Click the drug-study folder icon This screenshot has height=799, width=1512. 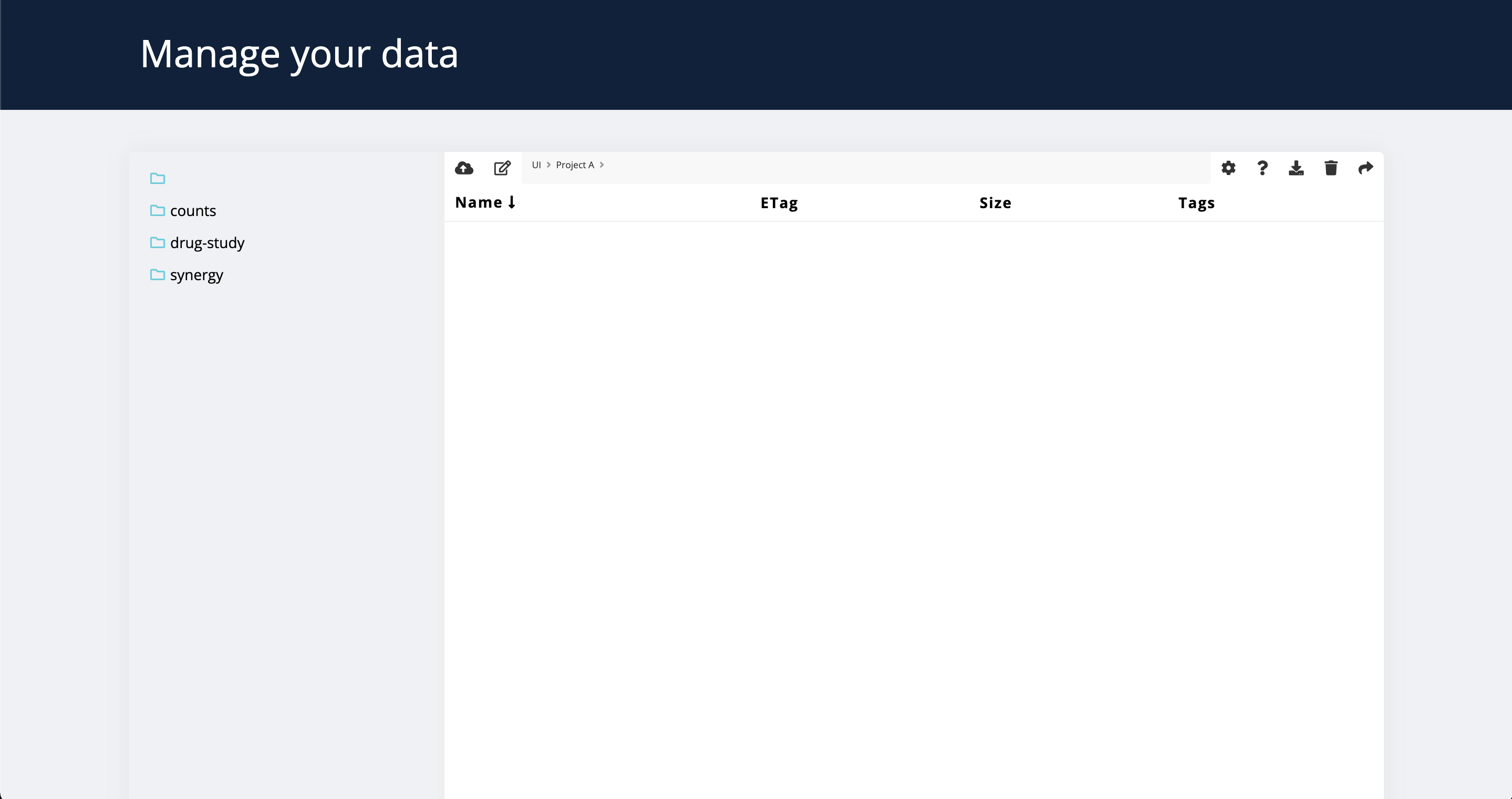pyautogui.click(x=157, y=242)
